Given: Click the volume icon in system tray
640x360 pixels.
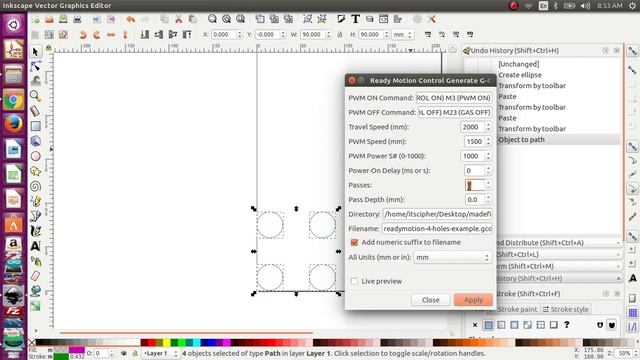Looking at the screenshot, I should (585, 5).
